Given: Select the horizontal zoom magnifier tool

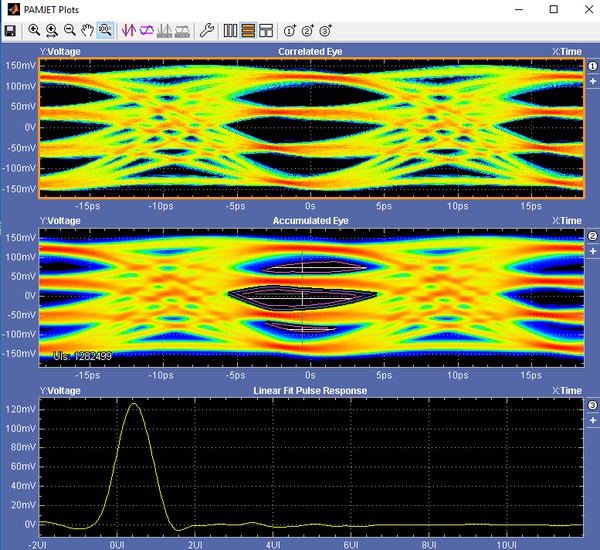Looking at the screenshot, I should [52, 31].
